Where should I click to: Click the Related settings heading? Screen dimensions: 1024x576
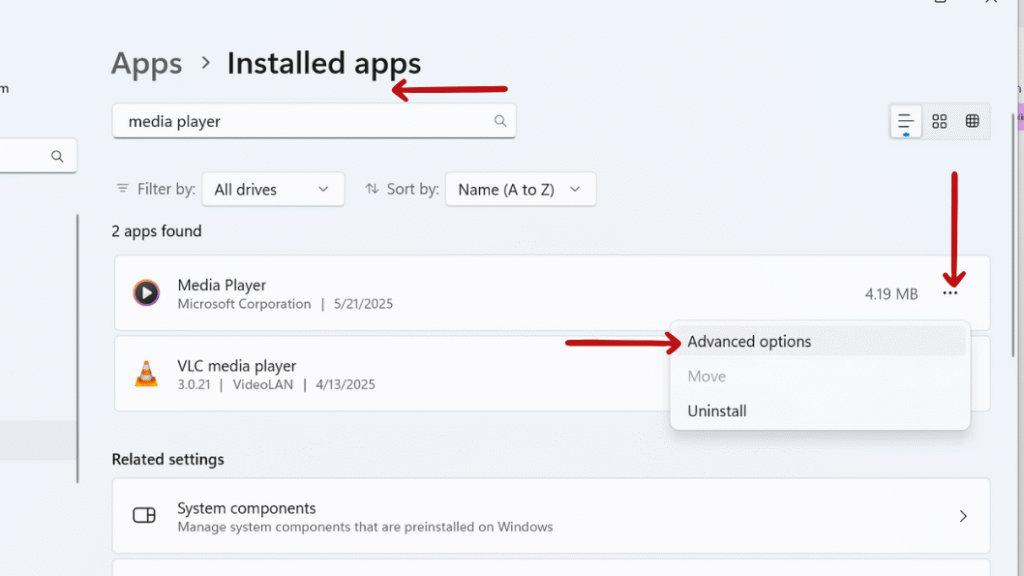tap(168, 460)
